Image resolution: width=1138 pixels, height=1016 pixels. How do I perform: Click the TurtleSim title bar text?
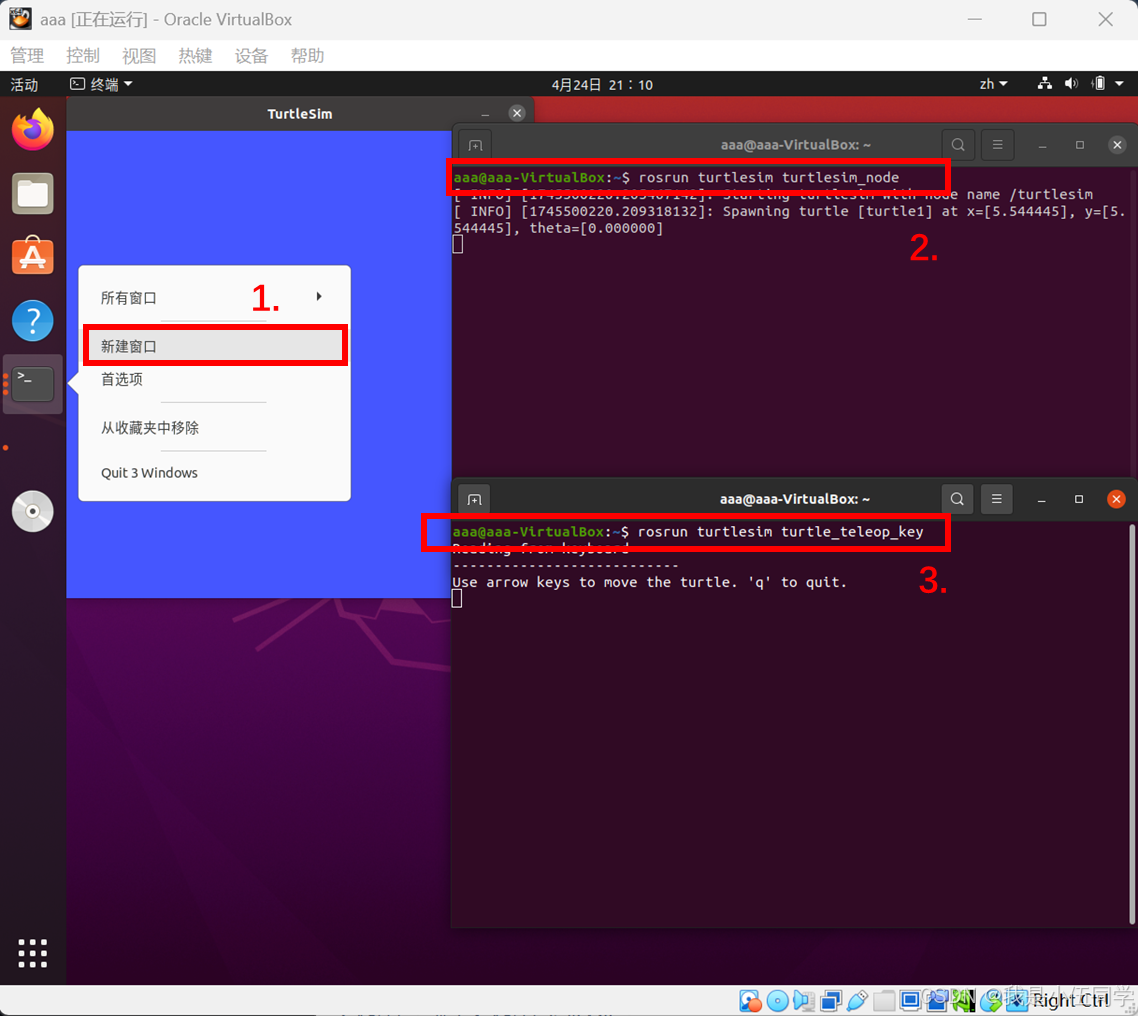[x=300, y=113]
